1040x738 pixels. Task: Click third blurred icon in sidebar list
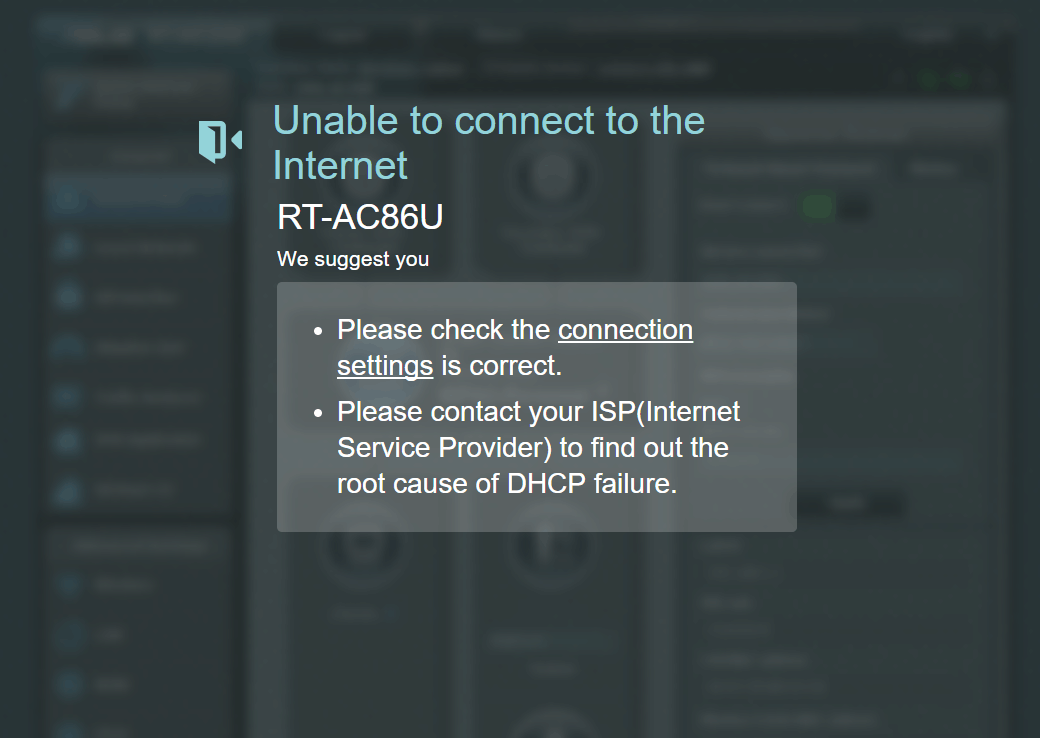point(67,296)
